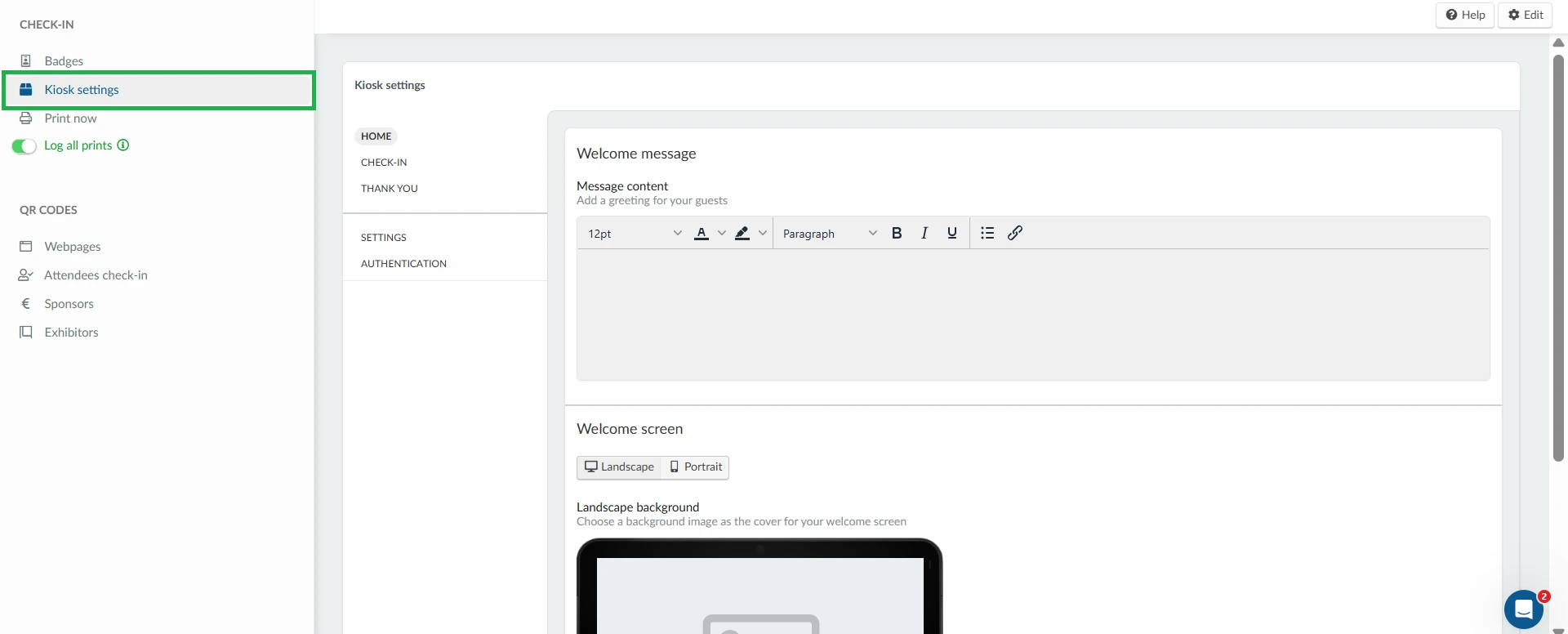This screenshot has height=634, width=1568.
Task: Click the Badges icon in sidebar
Action: click(x=25, y=60)
